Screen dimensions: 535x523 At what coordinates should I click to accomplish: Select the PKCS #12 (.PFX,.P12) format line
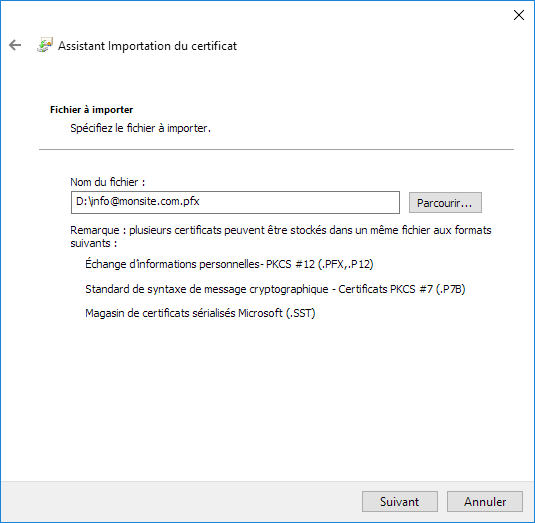[229, 264]
